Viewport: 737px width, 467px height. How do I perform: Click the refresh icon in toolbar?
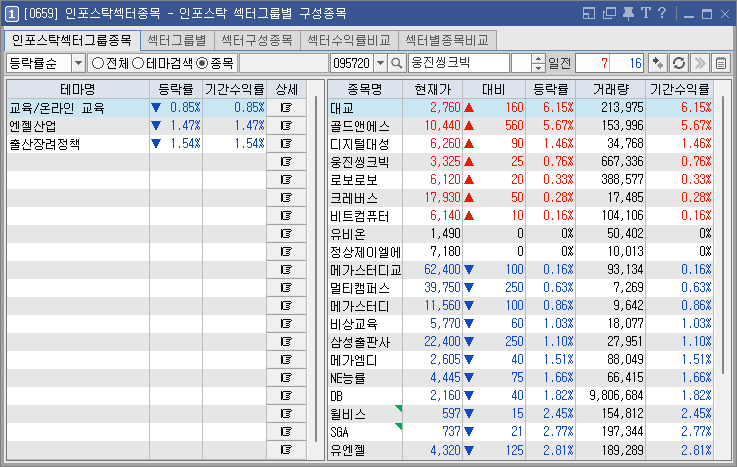[679, 63]
